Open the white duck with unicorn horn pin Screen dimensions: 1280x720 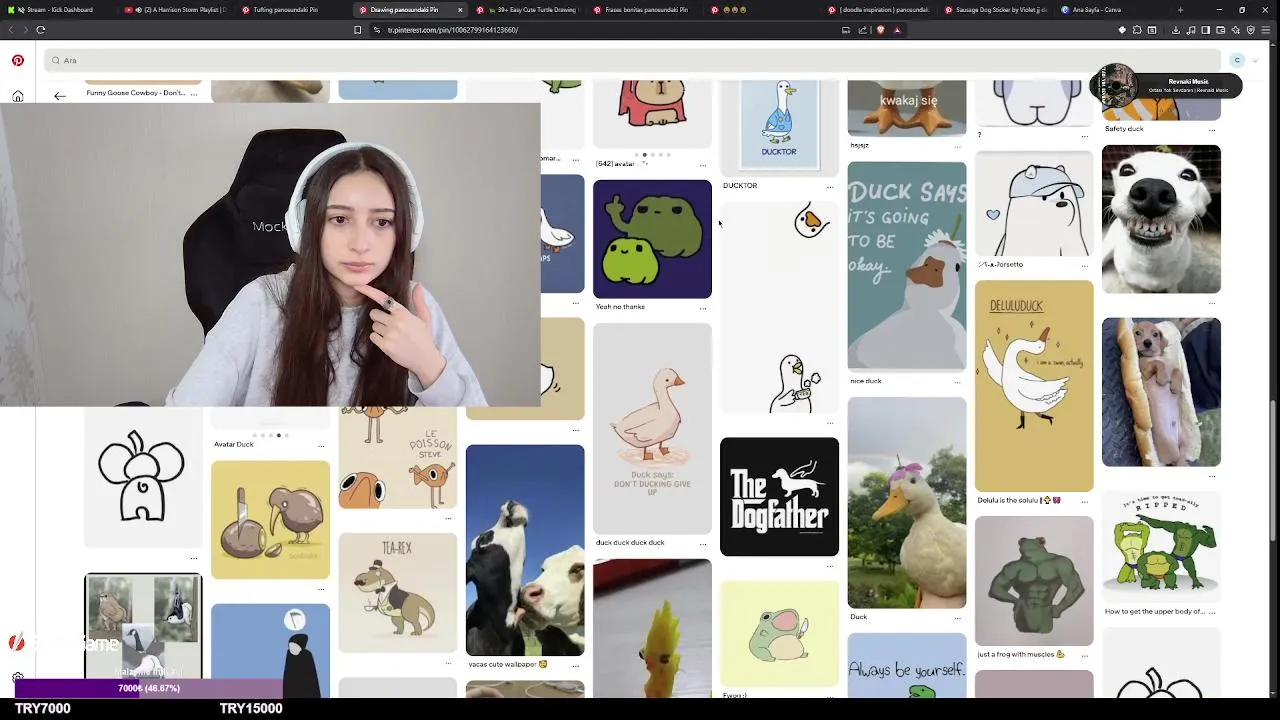pyautogui.click(x=907, y=503)
